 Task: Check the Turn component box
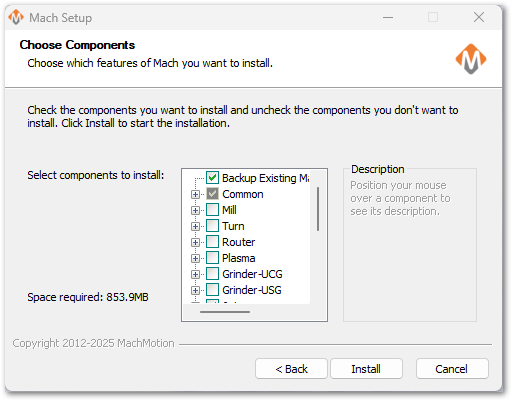point(212,226)
